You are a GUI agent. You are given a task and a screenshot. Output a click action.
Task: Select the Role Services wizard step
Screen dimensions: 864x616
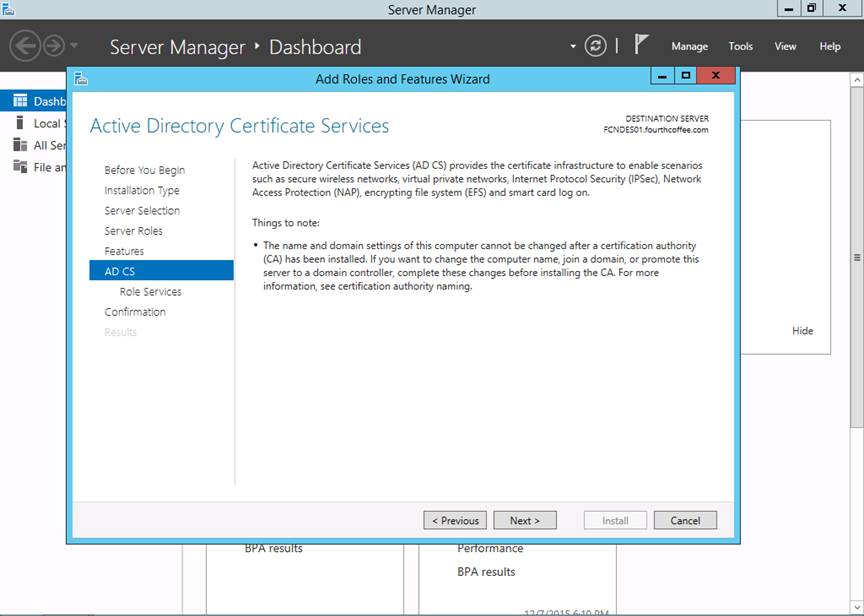tap(150, 292)
